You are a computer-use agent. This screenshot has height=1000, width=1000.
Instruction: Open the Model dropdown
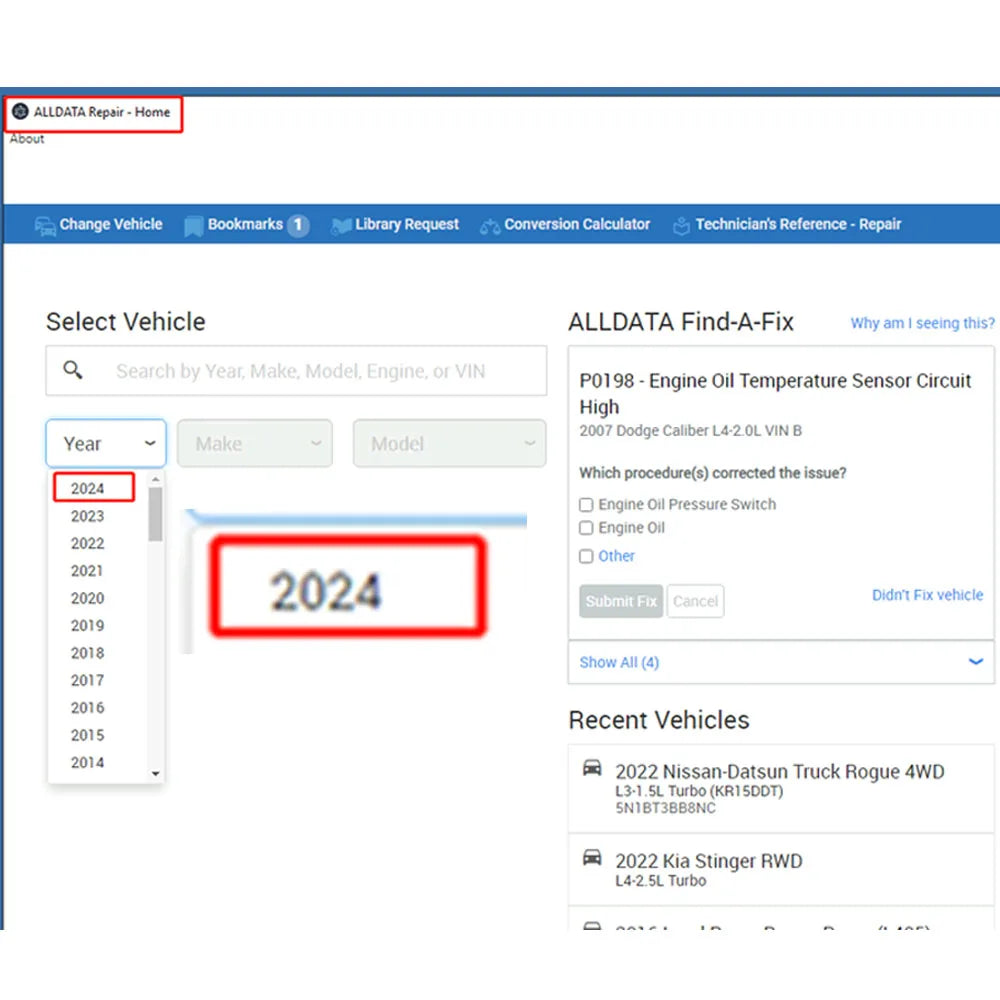(450, 443)
